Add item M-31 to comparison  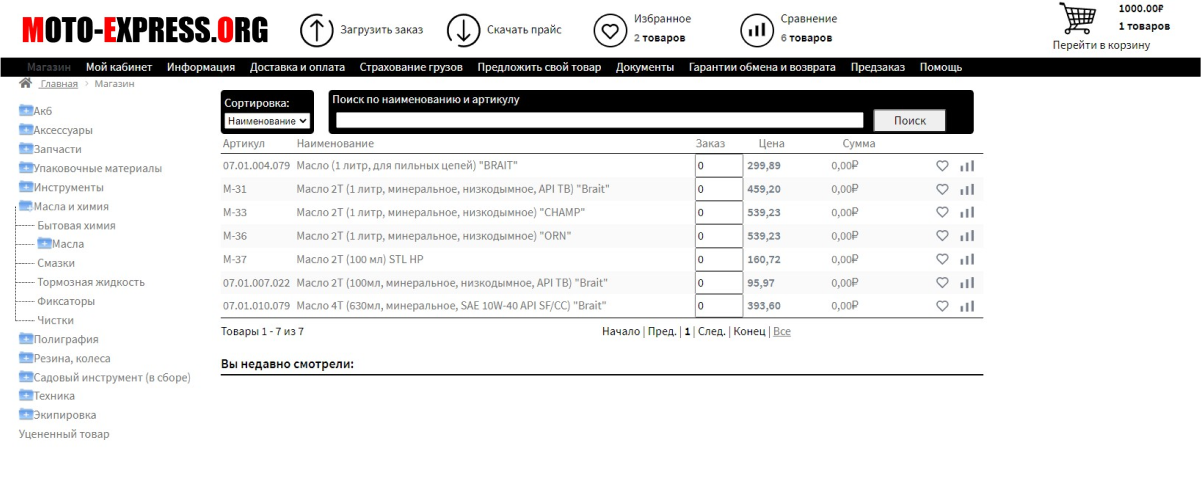click(967, 189)
